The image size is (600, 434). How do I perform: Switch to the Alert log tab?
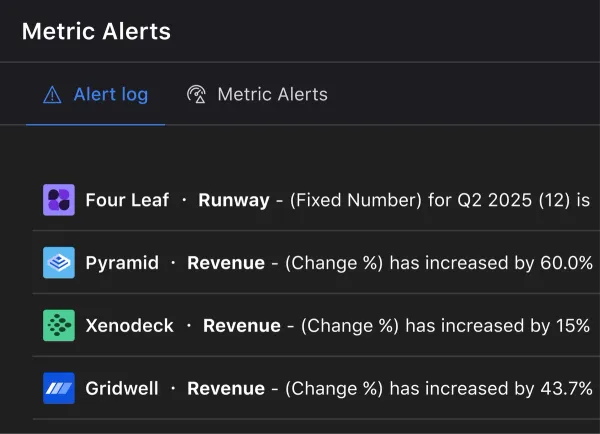click(110, 95)
